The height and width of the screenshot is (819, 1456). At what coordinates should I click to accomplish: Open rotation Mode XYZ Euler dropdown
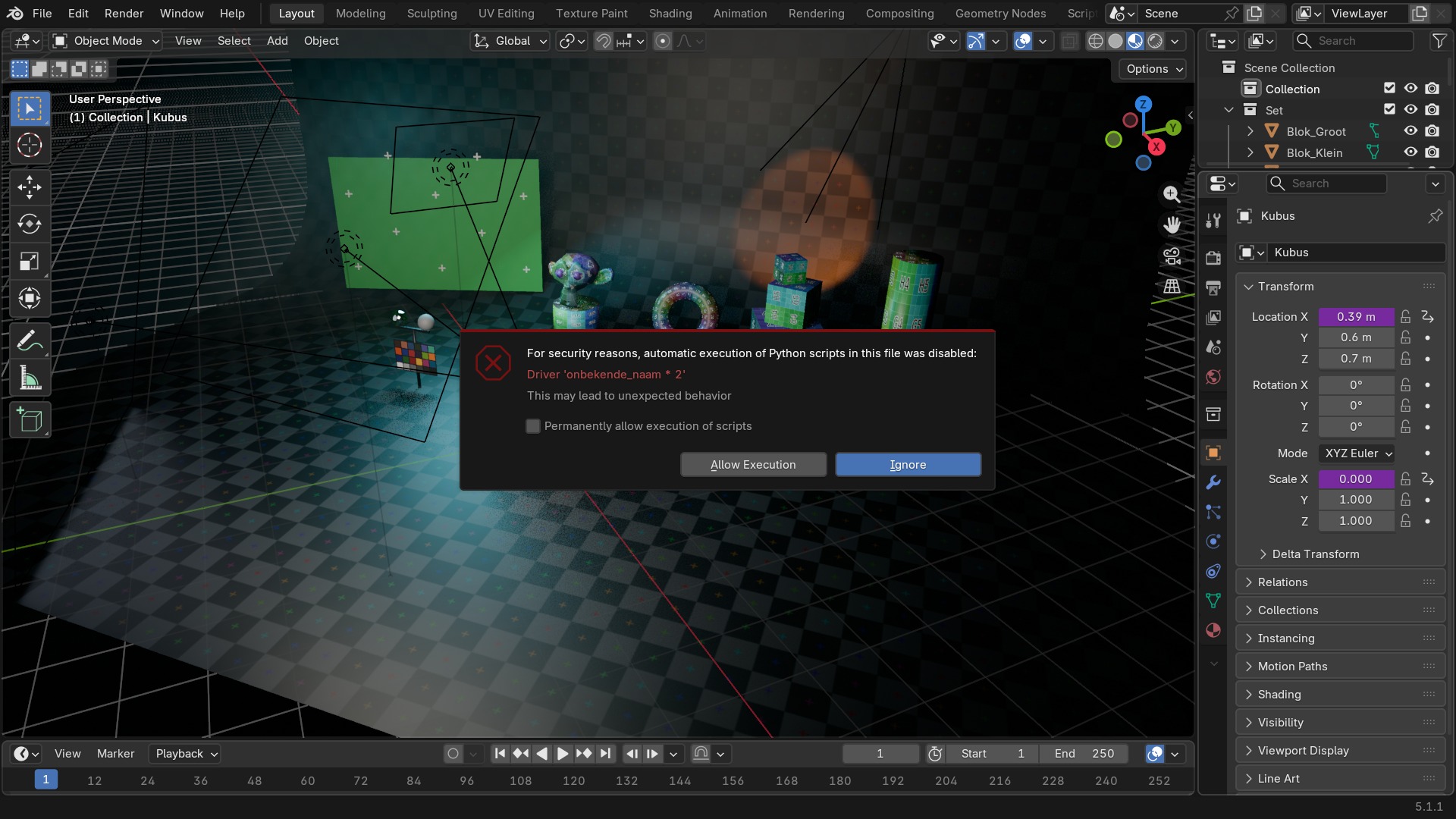pos(1357,453)
